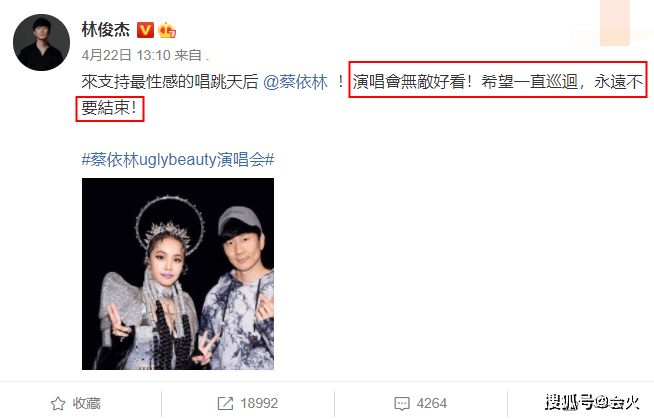Open the post timestamp 4月22日 13:10
This screenshot has width=654, height=419.
coord(126,55)
